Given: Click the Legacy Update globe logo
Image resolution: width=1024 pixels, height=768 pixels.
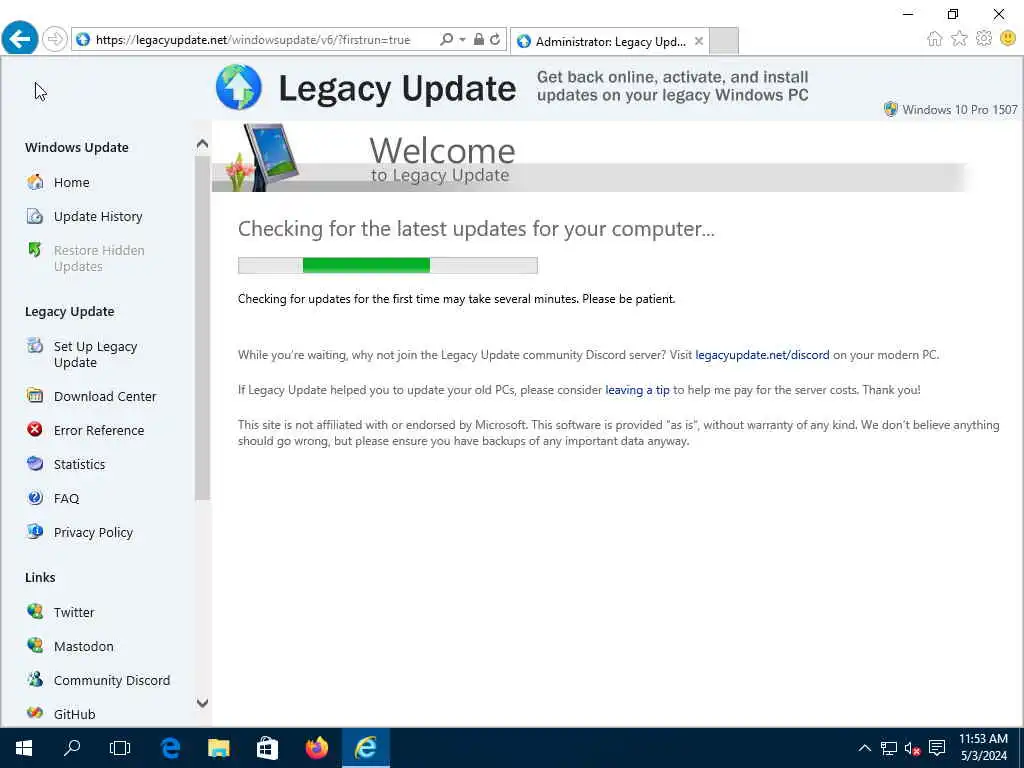Looking at the screenshot, I should coord(239,87).
